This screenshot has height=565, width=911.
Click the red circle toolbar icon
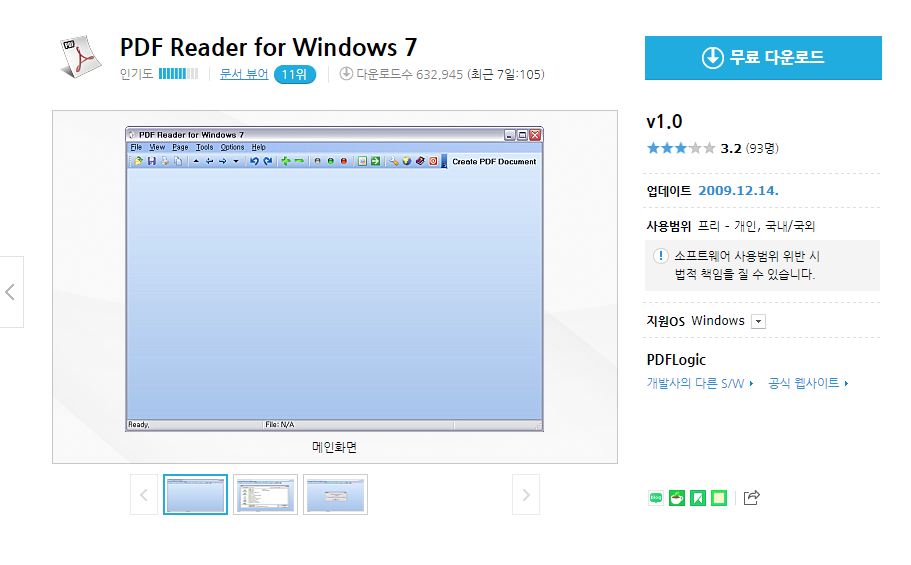click(x=344, y=161)
